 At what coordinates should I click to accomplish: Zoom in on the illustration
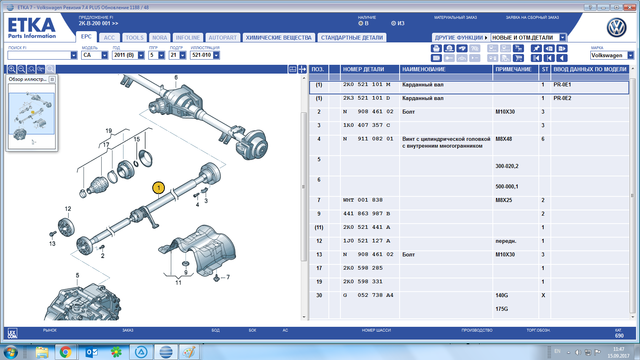12,69
